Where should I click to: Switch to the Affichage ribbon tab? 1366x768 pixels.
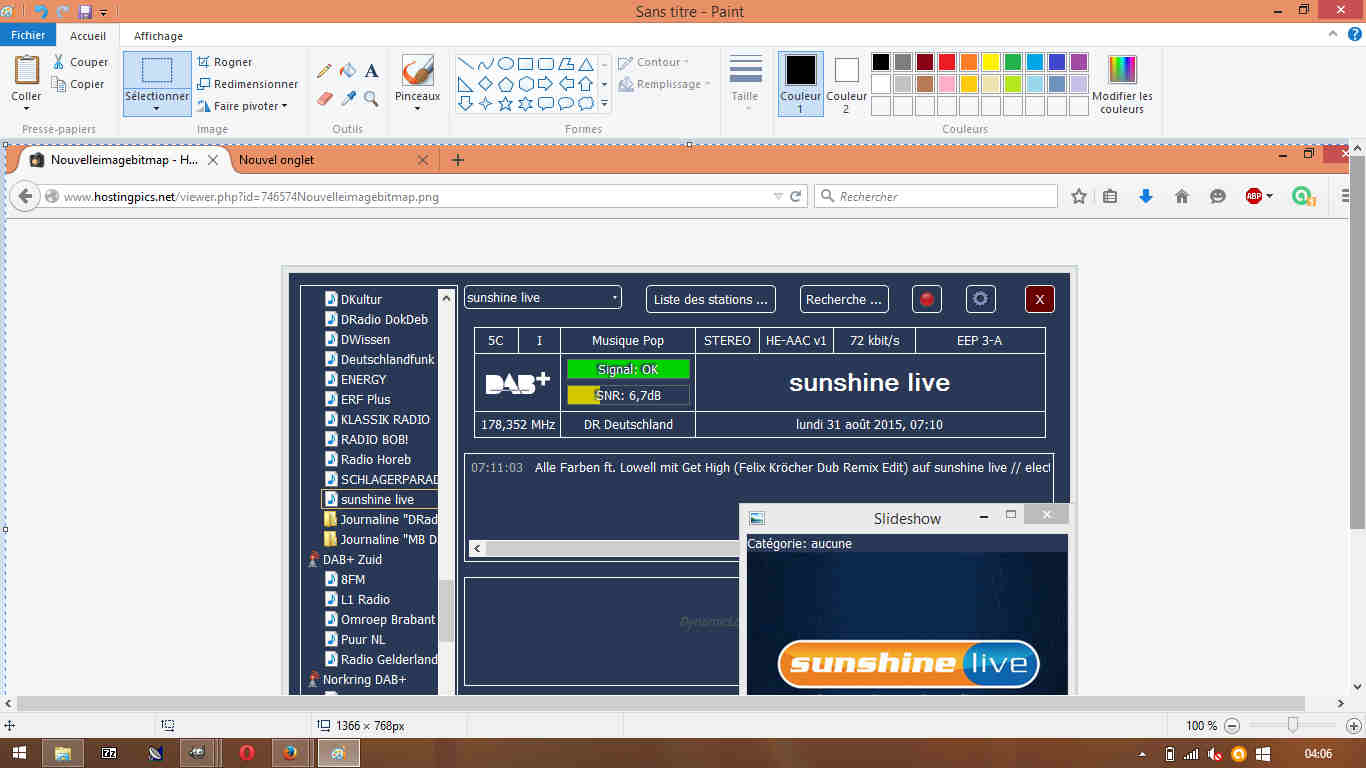159,35
